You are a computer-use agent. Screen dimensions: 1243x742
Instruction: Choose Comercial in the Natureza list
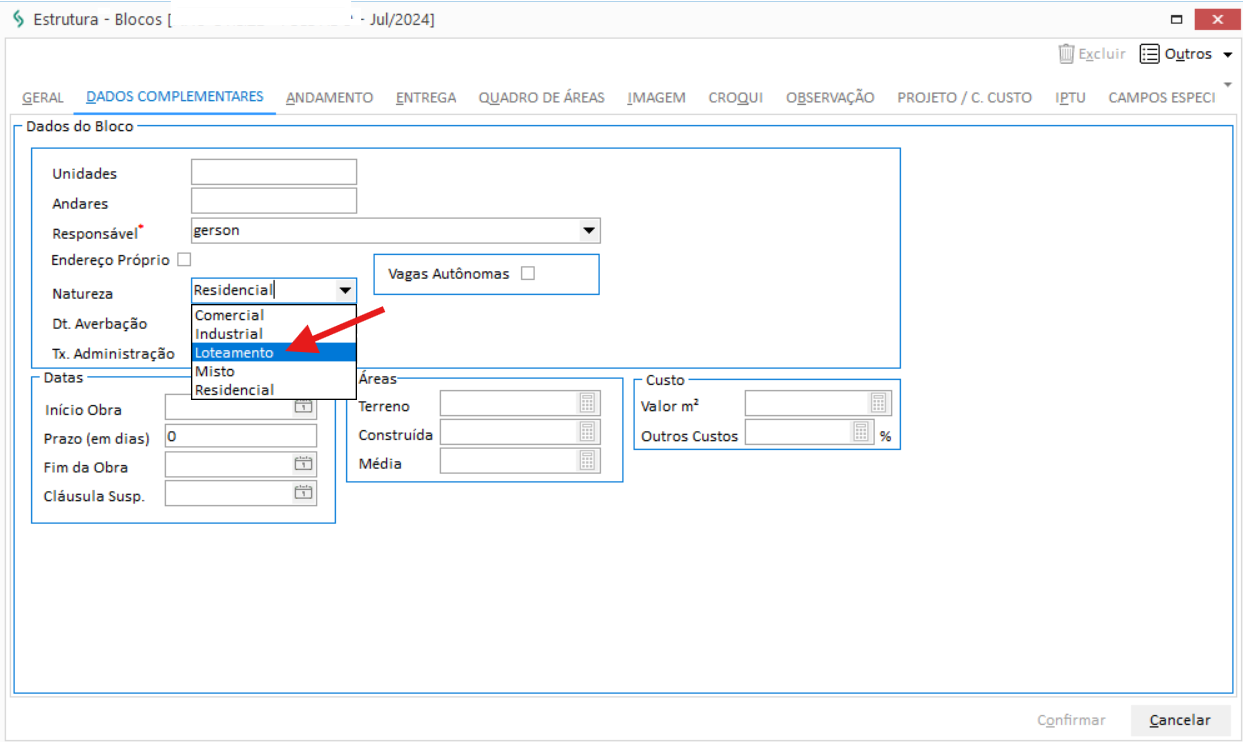(x=230, y=316)
